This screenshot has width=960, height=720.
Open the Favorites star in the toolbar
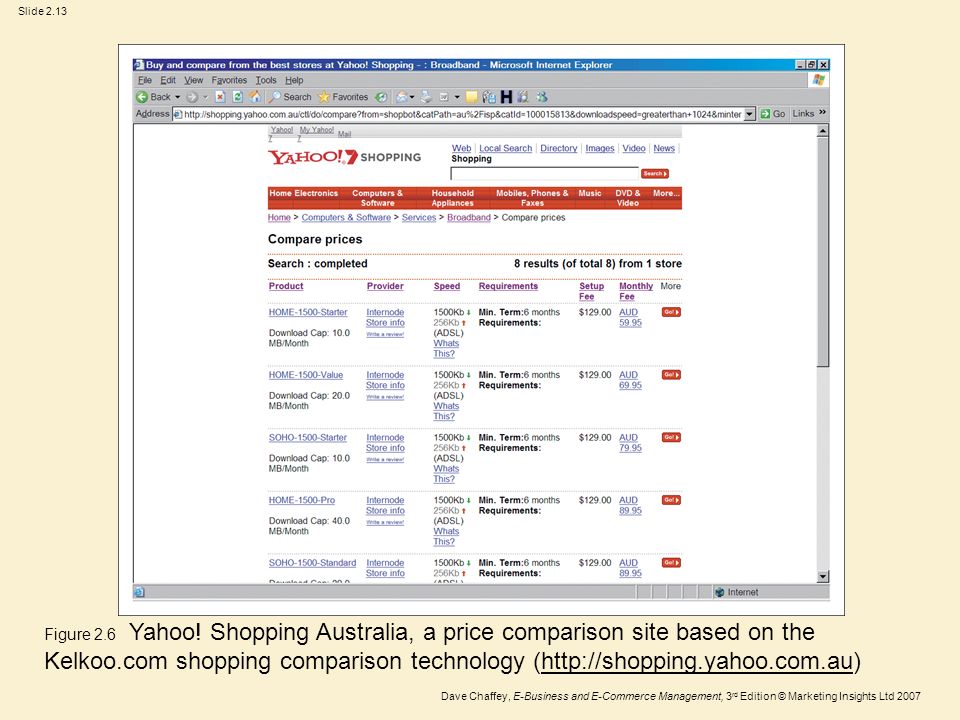(343, 97)
